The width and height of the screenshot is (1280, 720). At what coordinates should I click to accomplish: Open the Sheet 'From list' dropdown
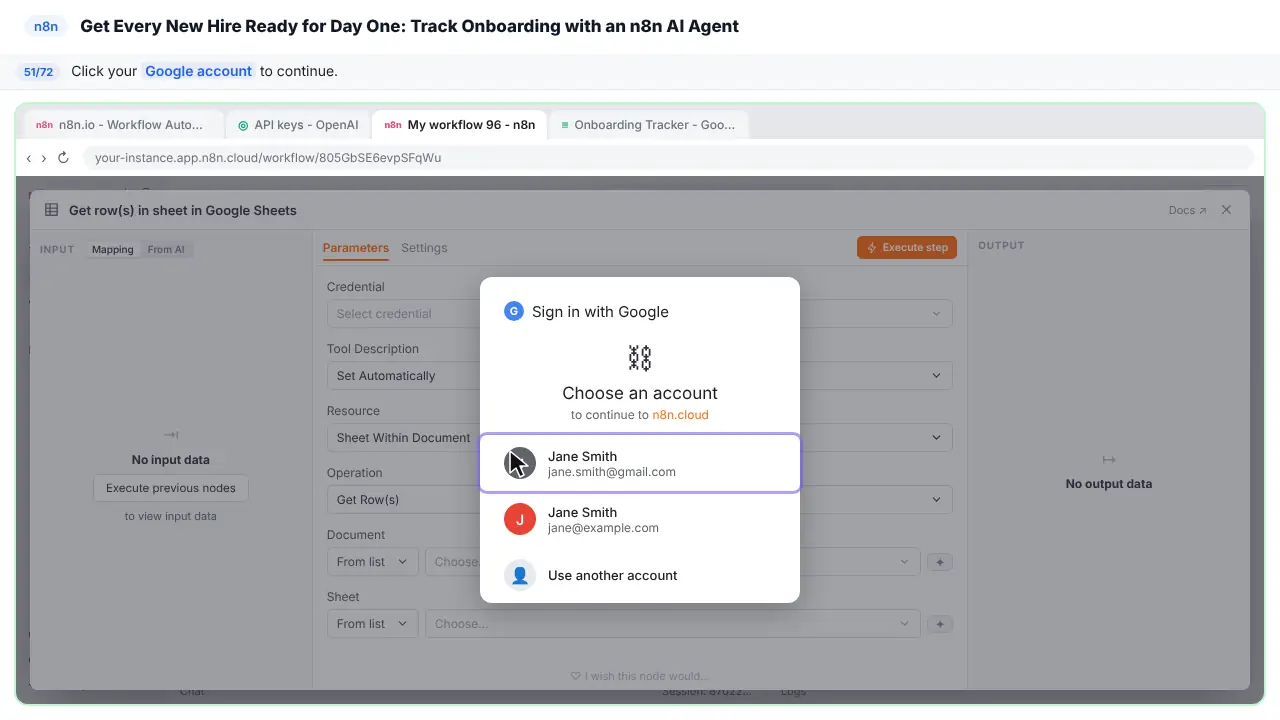[372, 624]
